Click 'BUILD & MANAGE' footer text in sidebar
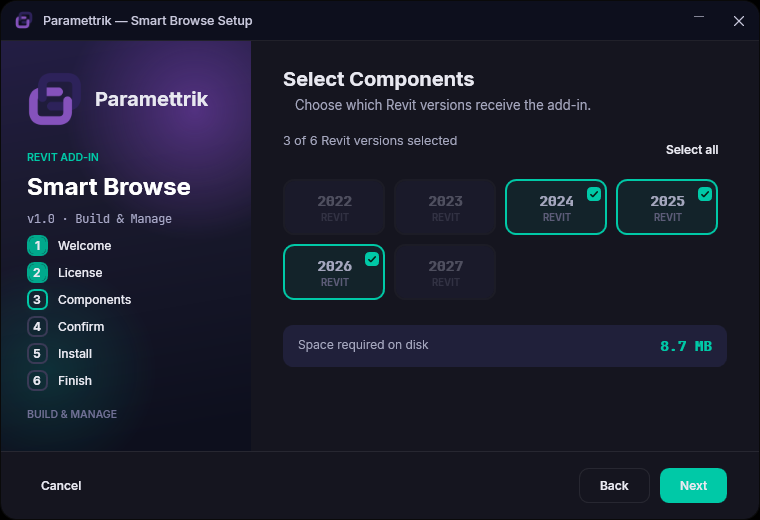Screen dimensions: 760x520 pos(72,414)
